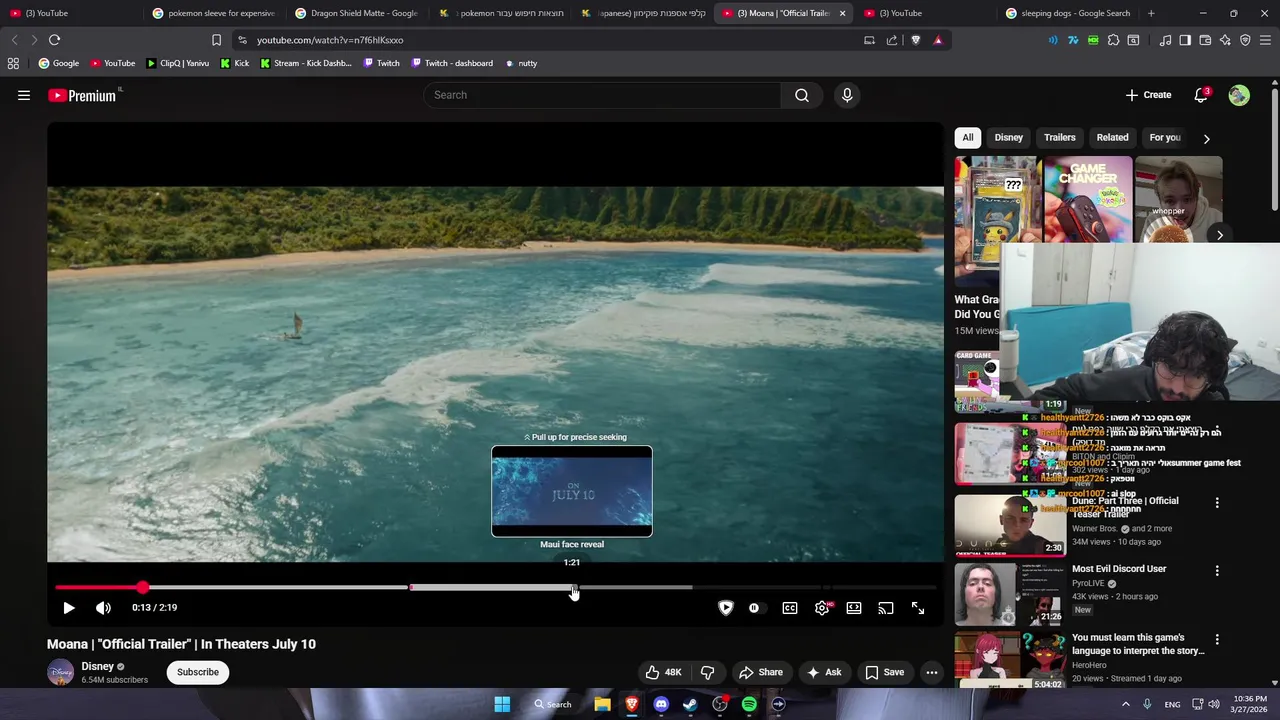The width and height of the screenshot is (1280, 720).
Task: Bookmark this page in address bar
Action: tap(216, 40)
